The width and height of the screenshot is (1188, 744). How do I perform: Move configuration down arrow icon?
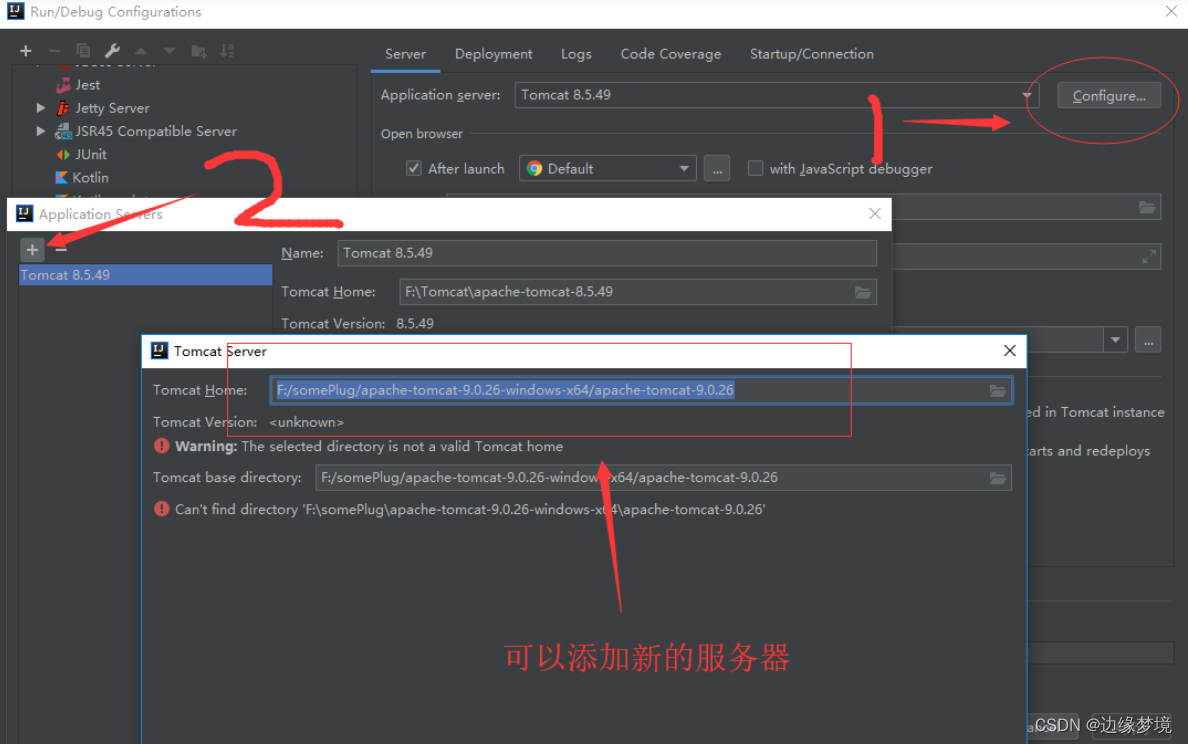coord(170,51)
